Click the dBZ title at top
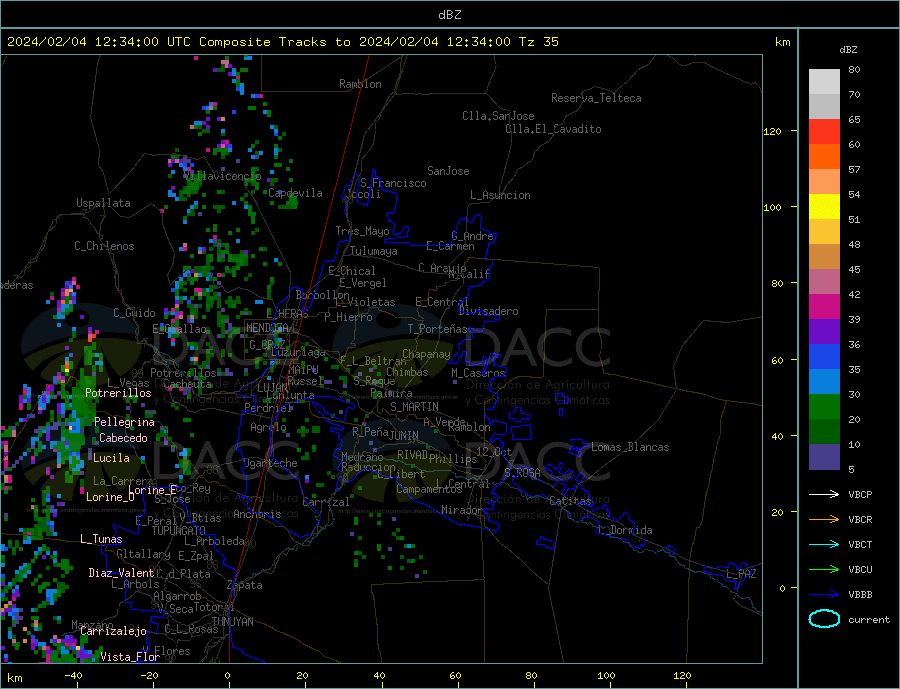Image resolution: width=900 pixels, height=689 pixels. point(449,15)
